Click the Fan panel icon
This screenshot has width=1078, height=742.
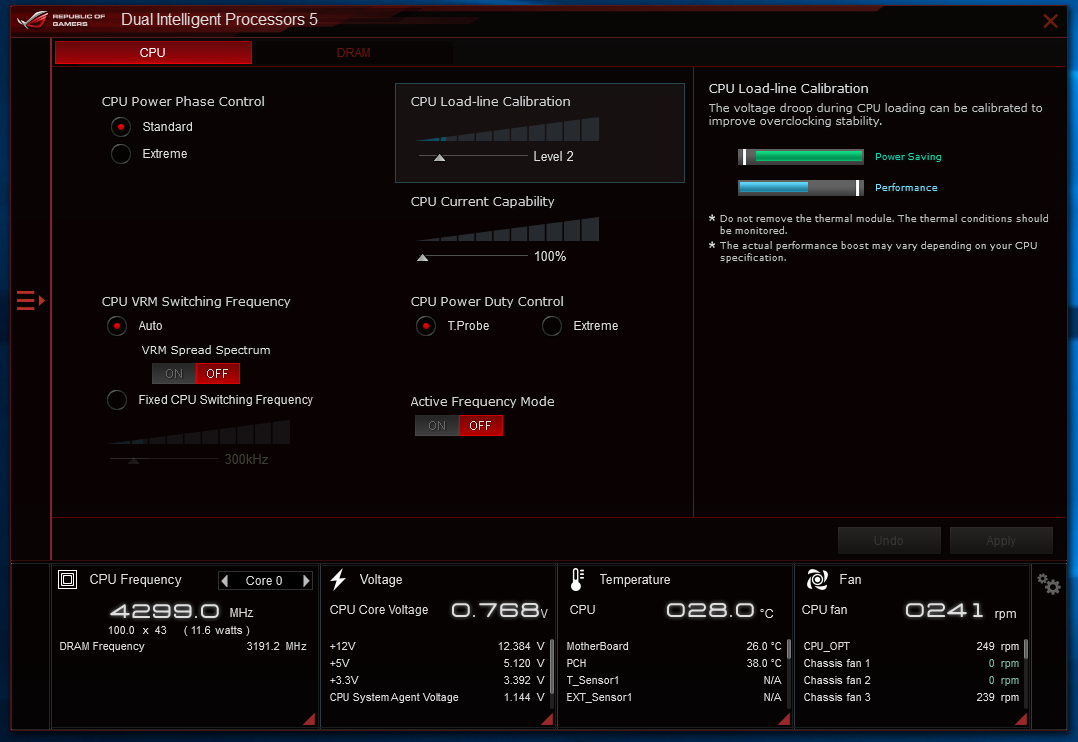pos(817,580)
